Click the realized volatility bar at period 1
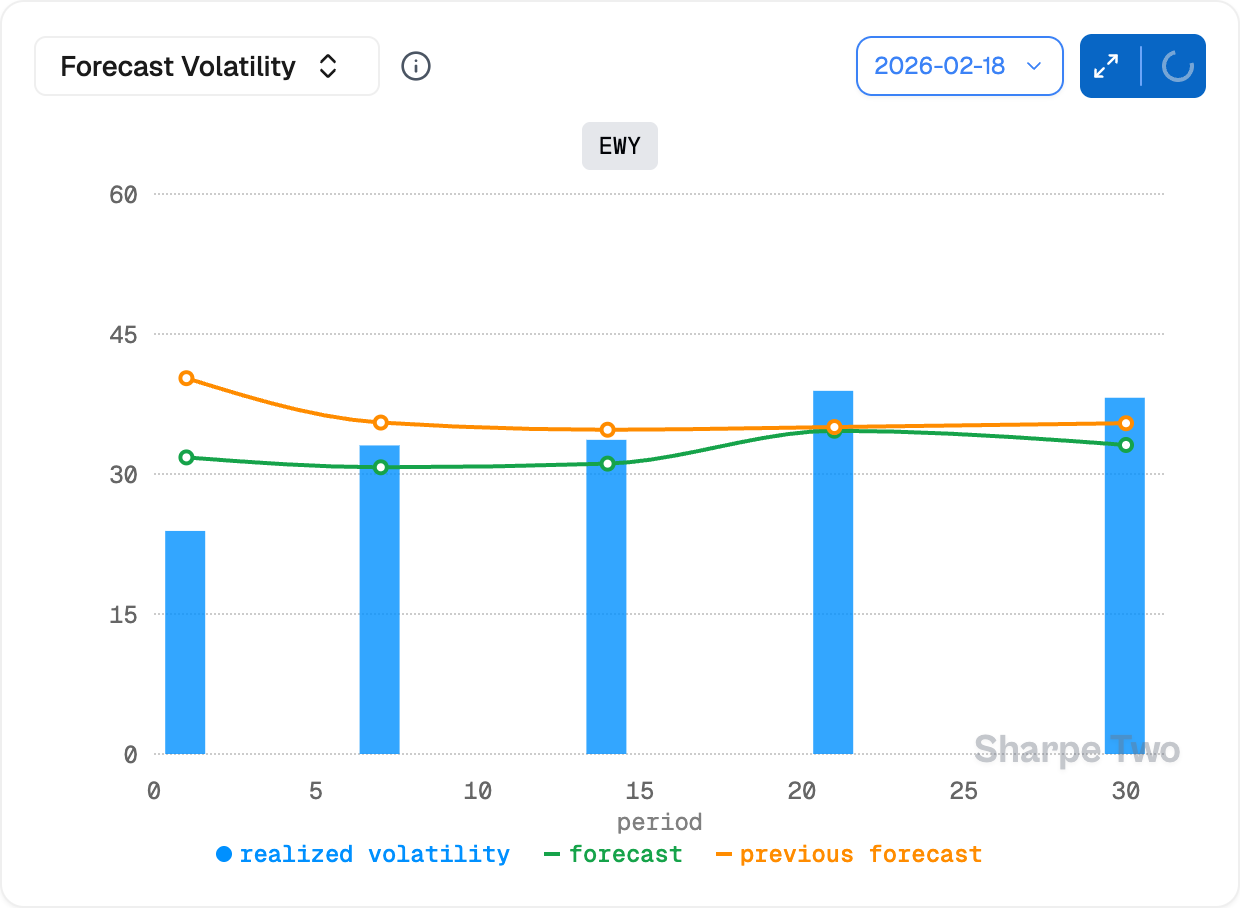The height and width of the screenshot is (908, 1240). point(185,642)
